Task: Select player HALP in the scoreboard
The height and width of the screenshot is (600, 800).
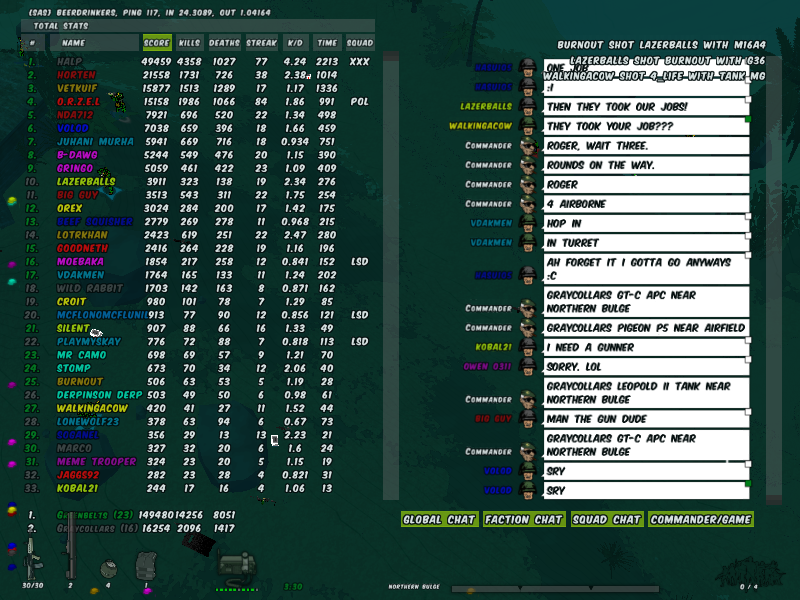Action: point(69,61)
